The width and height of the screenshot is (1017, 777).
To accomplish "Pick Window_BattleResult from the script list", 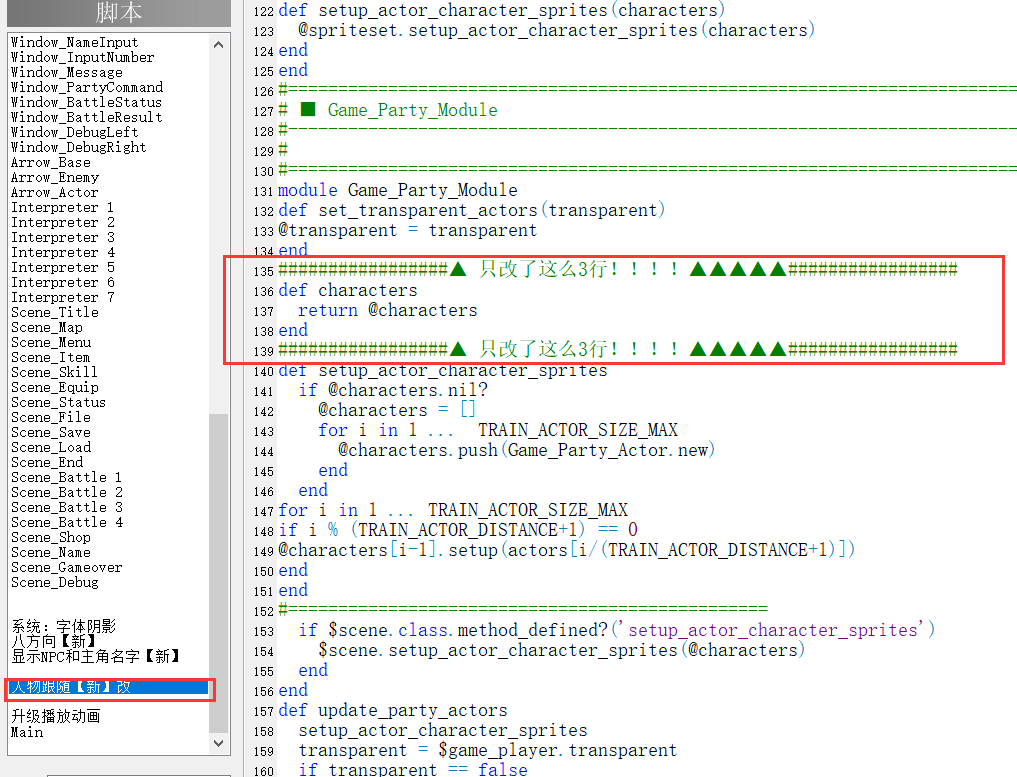I will (x=86, y=117).
